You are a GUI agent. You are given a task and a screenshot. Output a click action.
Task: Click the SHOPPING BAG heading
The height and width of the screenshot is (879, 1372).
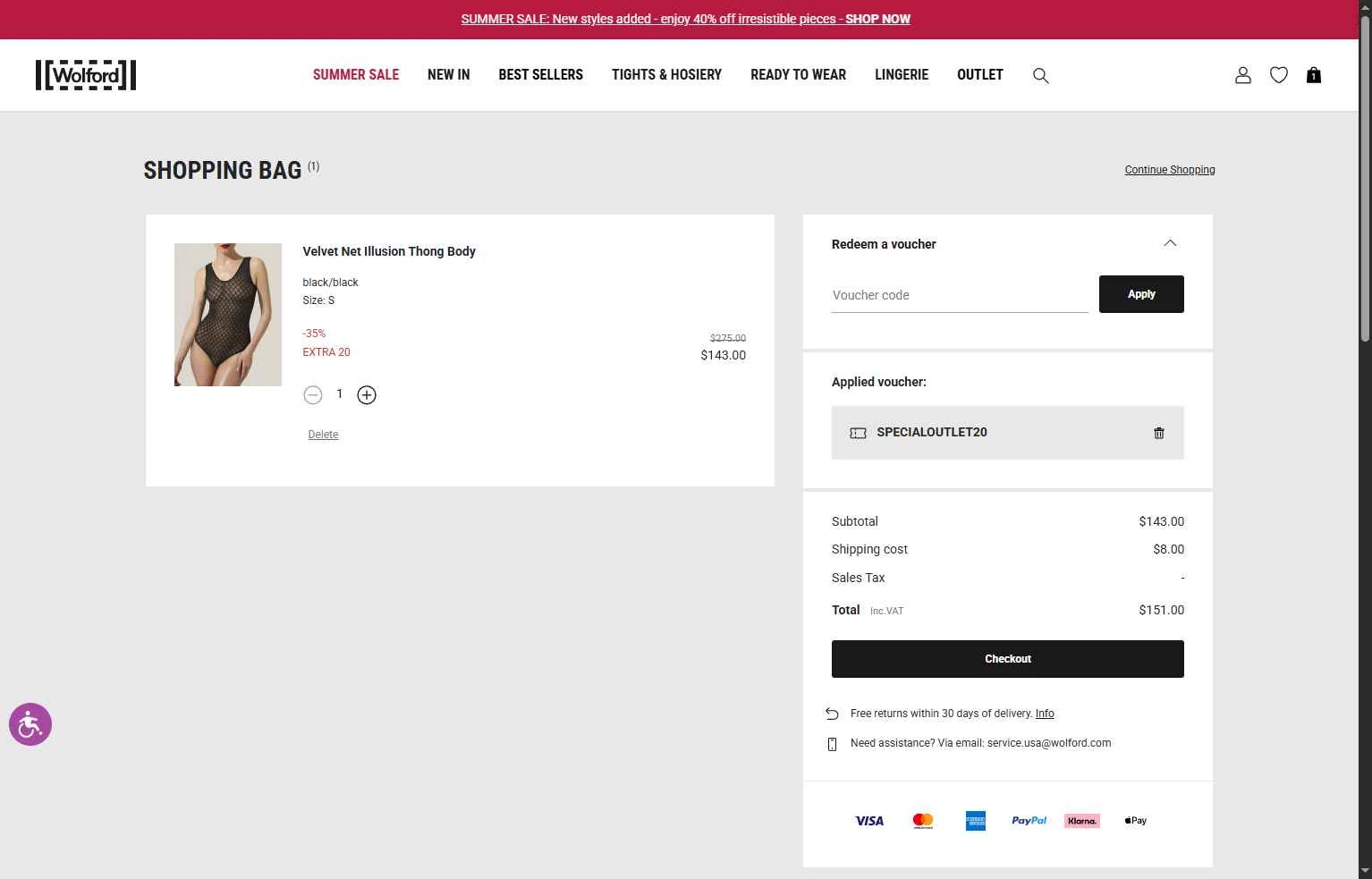tap(223, 171)
